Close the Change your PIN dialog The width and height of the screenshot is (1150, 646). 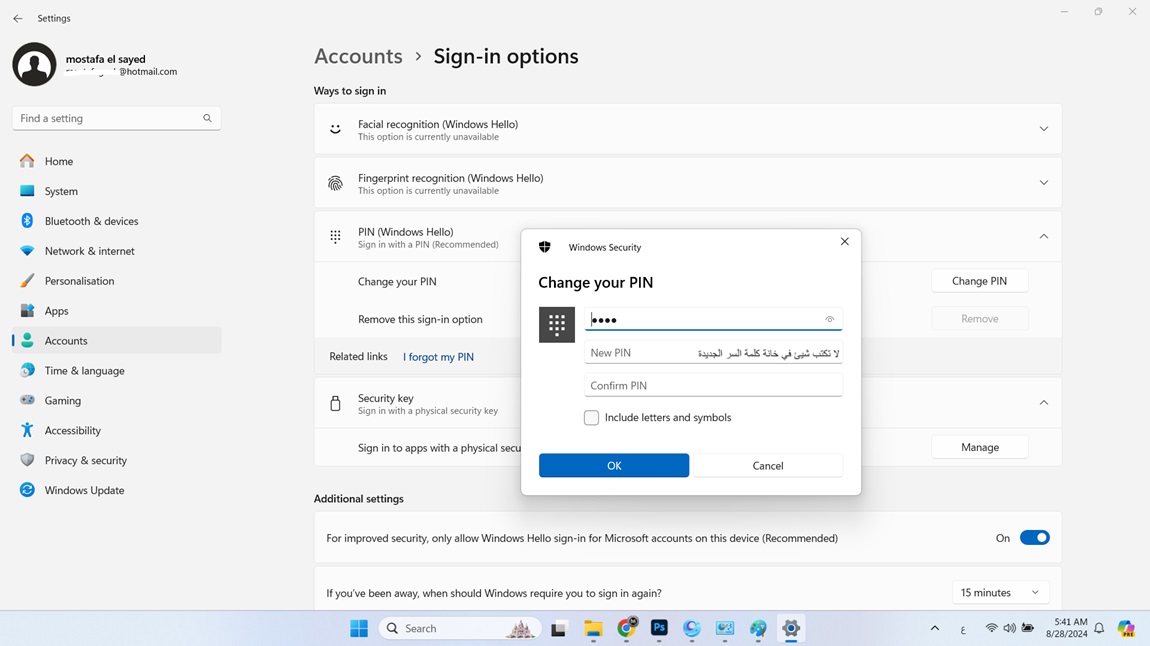click(844, 241)
